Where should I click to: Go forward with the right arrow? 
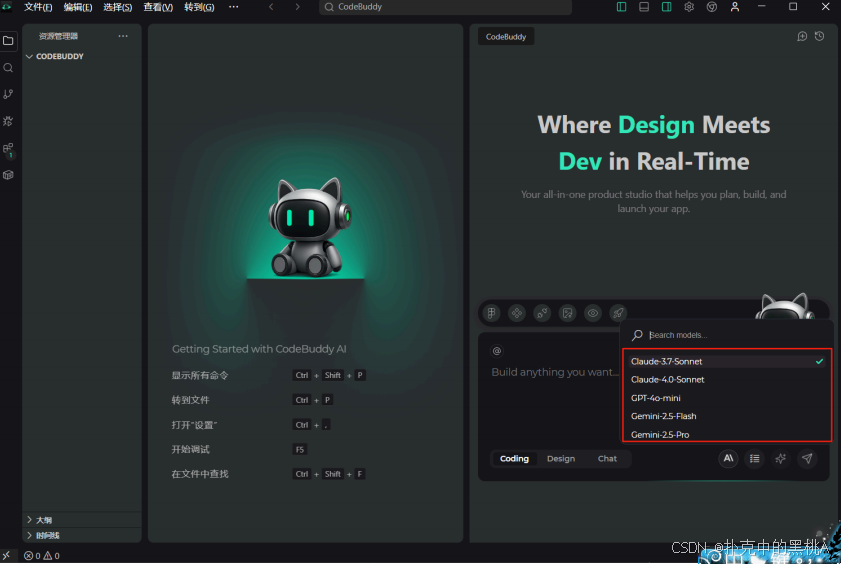(297, 7)
